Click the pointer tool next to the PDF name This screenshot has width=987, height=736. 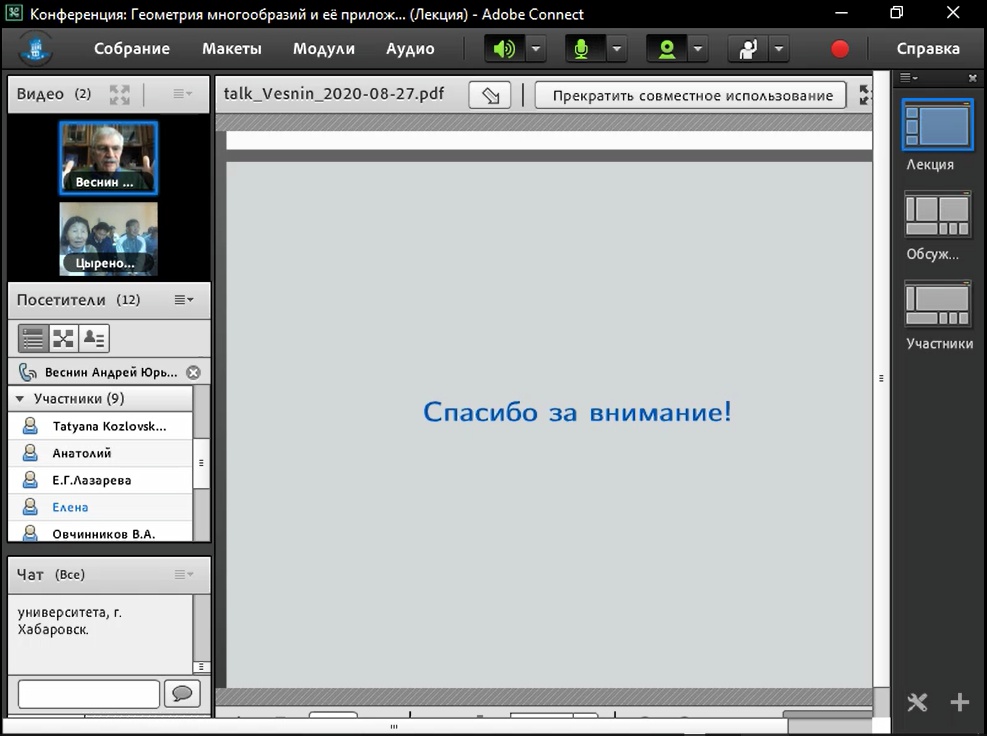coord(490,96)
